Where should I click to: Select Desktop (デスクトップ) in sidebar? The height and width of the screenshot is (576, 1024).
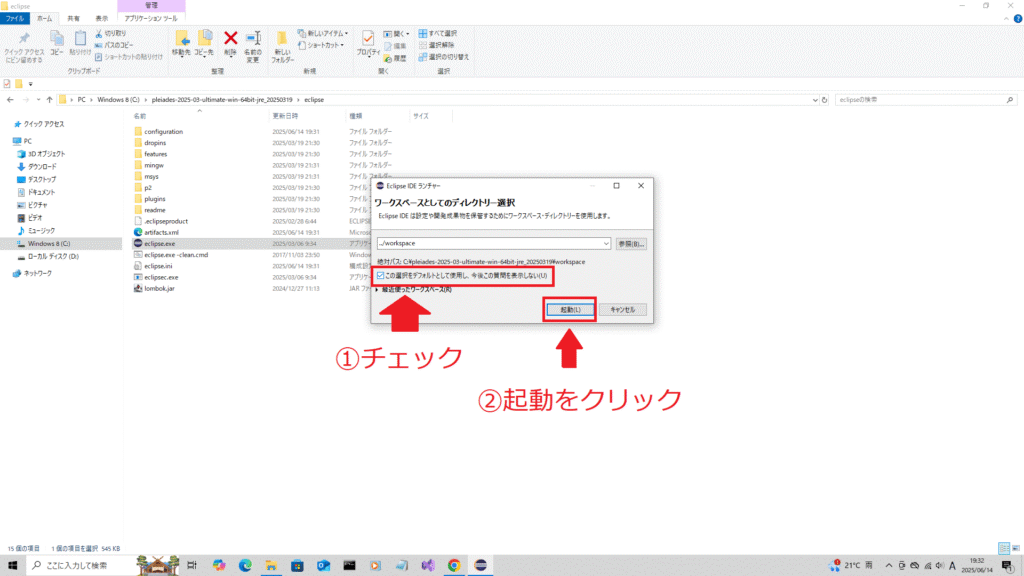point(42,180)
